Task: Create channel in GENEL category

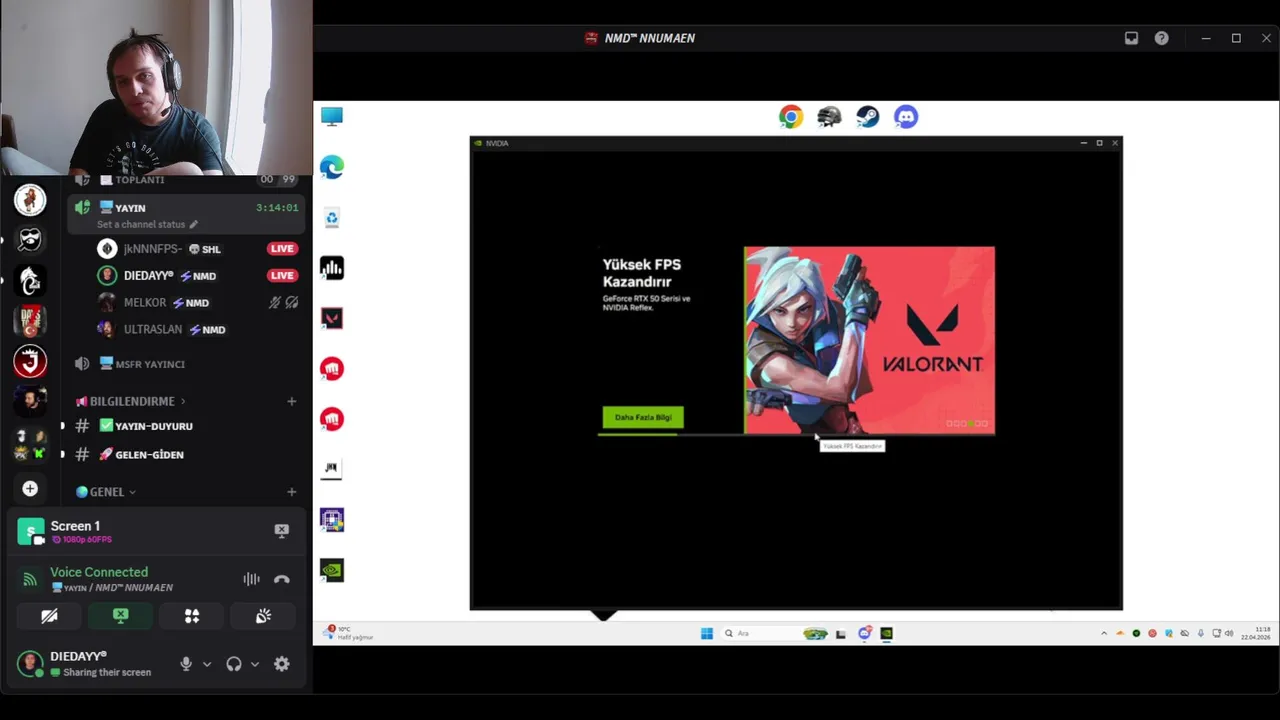Action: pos(291,492)
